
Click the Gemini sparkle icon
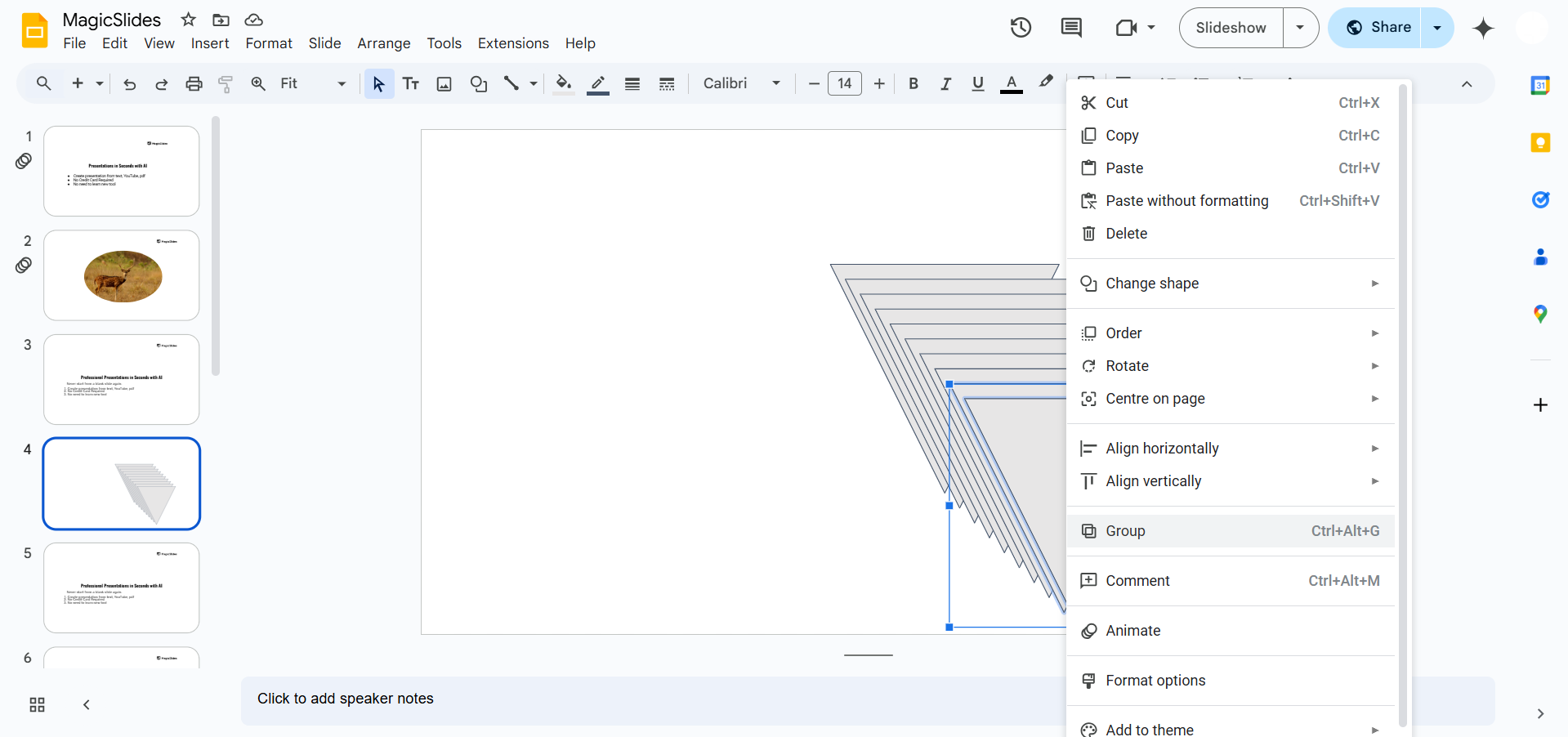(1483, 28)
